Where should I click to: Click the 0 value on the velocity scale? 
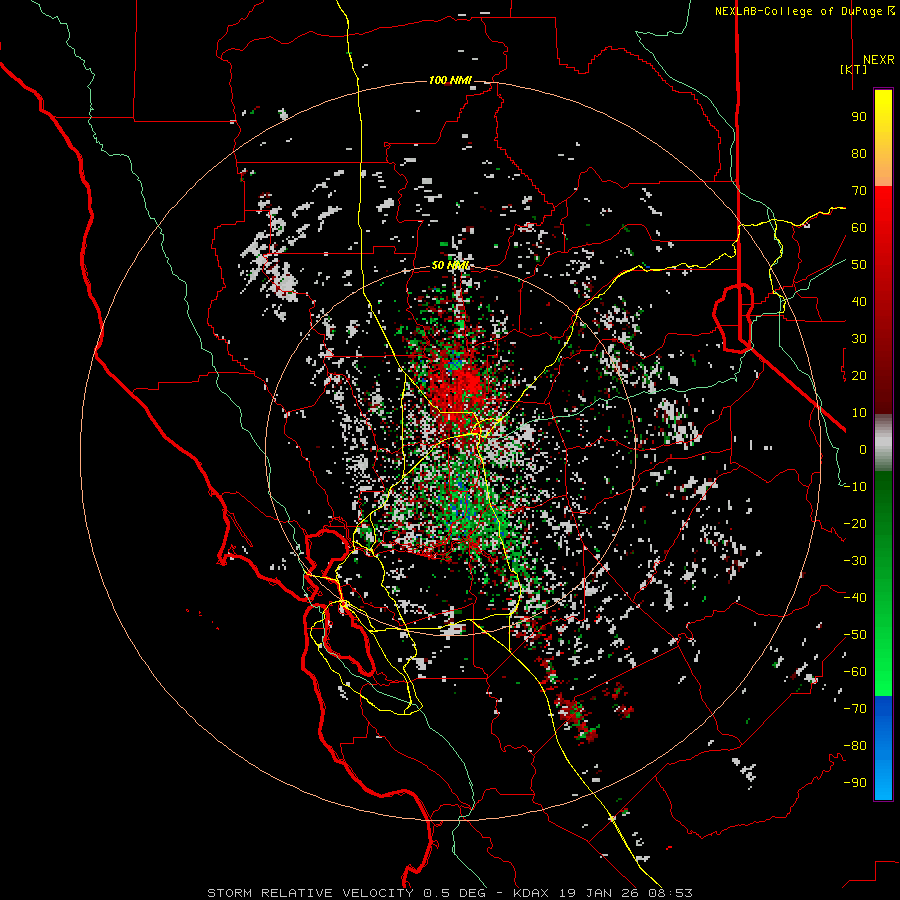[863, 450]
